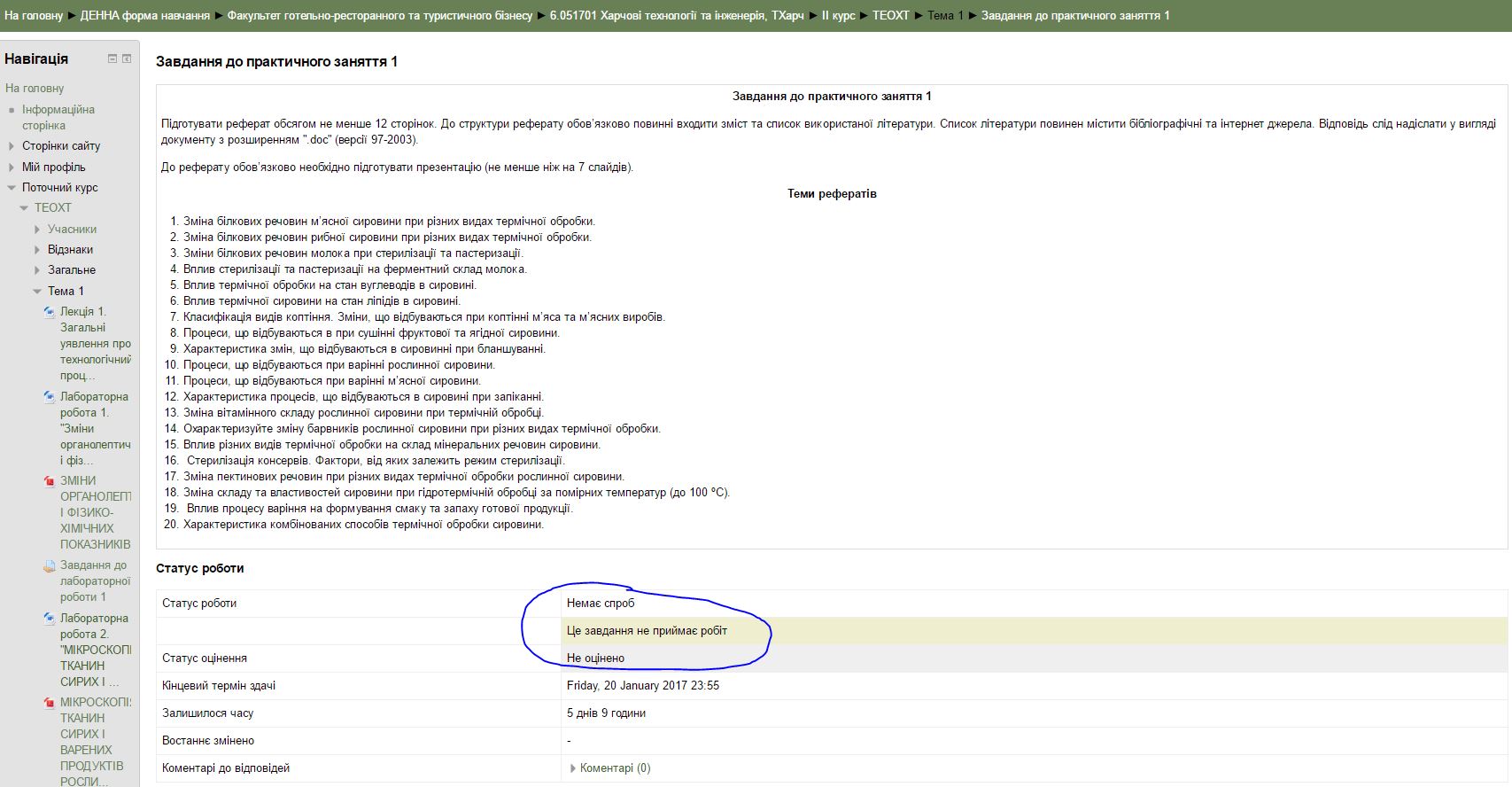
Task: Expand the Учасники tree node
Action: (x=37, y=230)
